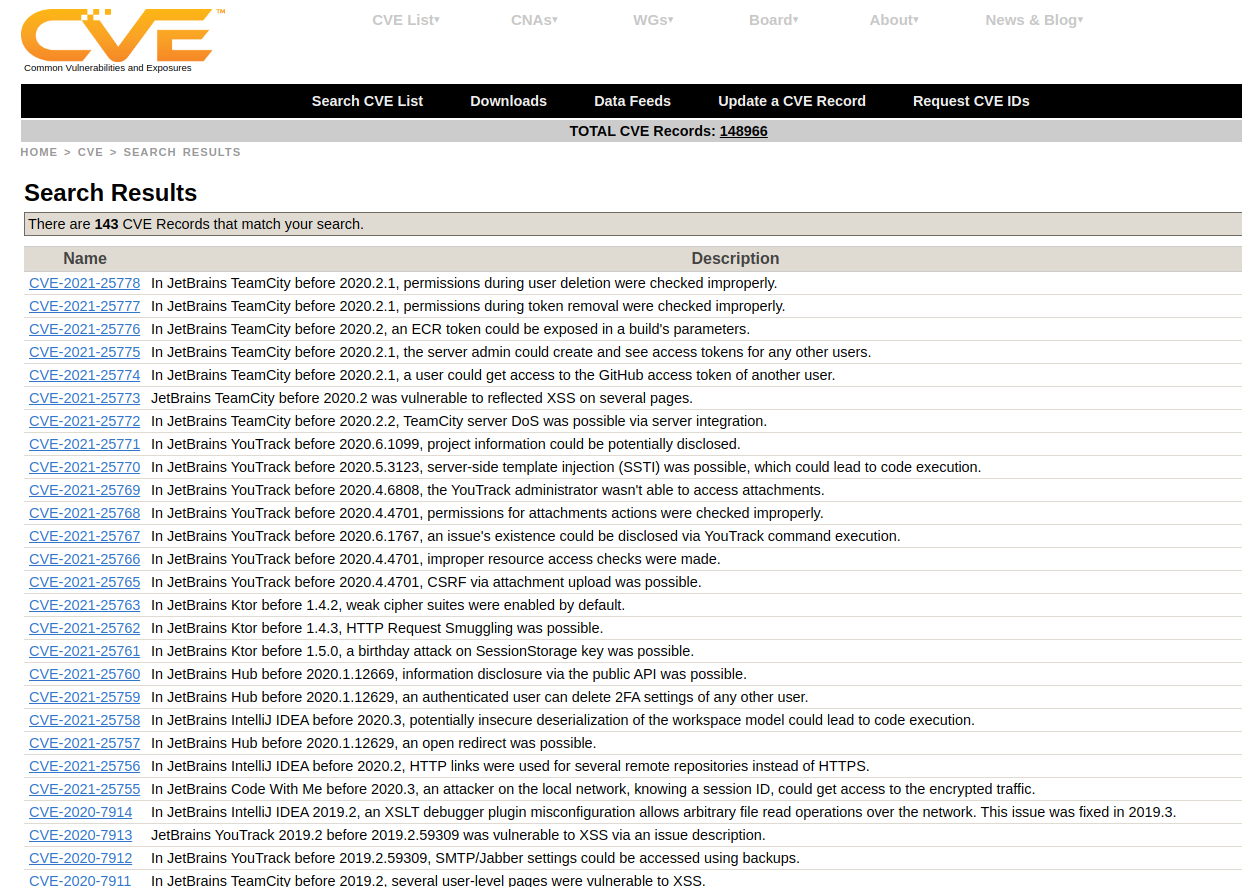Expand the WGs dropdown menu
This screenshot has width=1242, height=887.
click(x=653, y=20)
